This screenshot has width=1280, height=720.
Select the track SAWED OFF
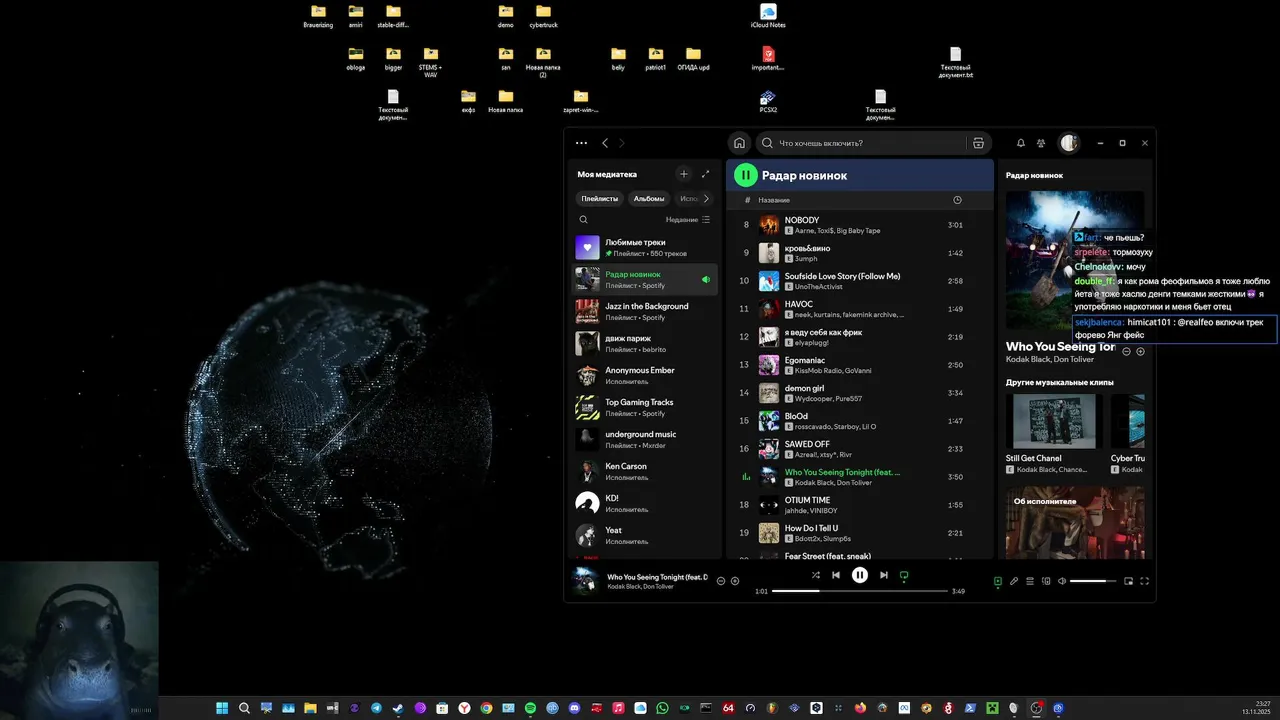(x=859, y=449)
